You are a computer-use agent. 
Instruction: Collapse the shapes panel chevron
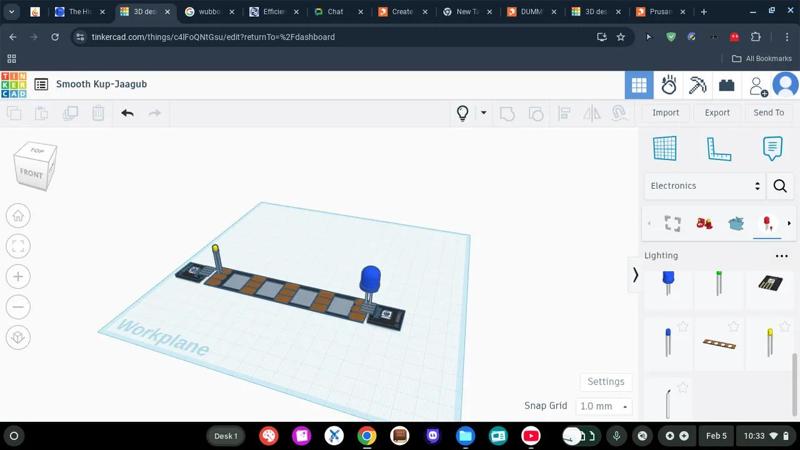[635, 275]
